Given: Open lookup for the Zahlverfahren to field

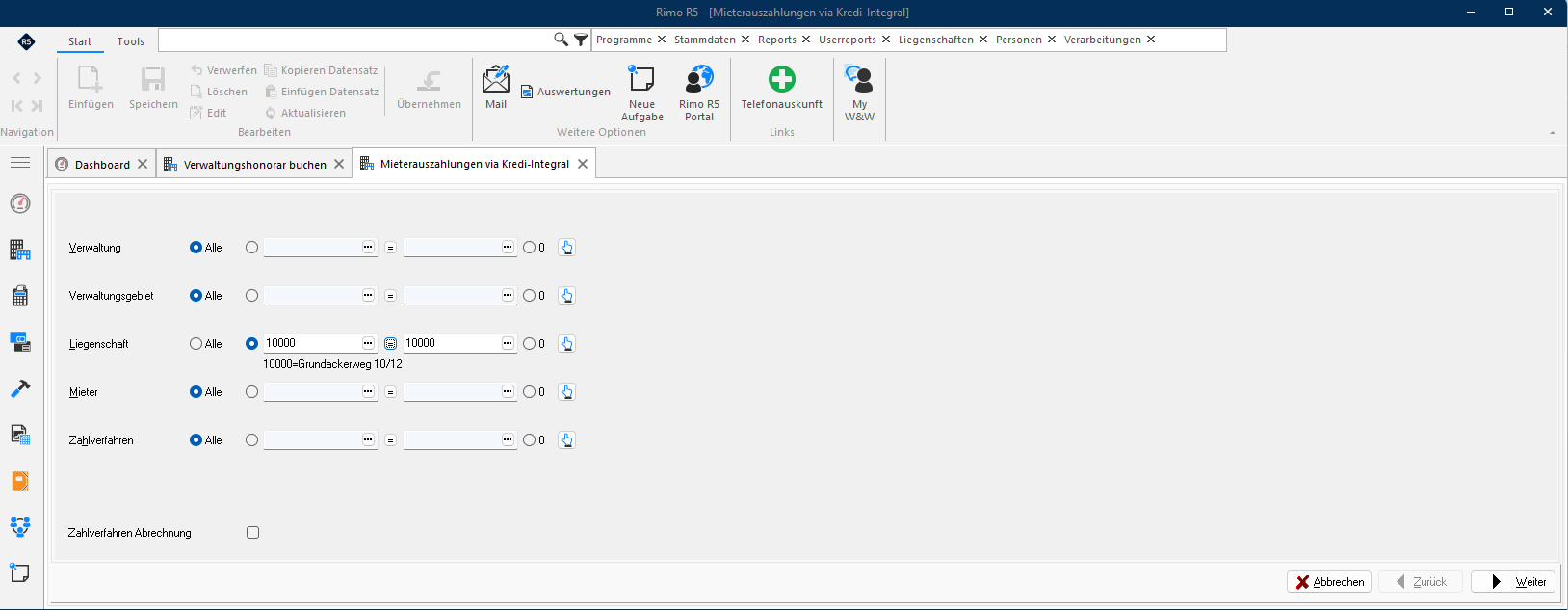Looking at the screenshot, I should point(508,439).
